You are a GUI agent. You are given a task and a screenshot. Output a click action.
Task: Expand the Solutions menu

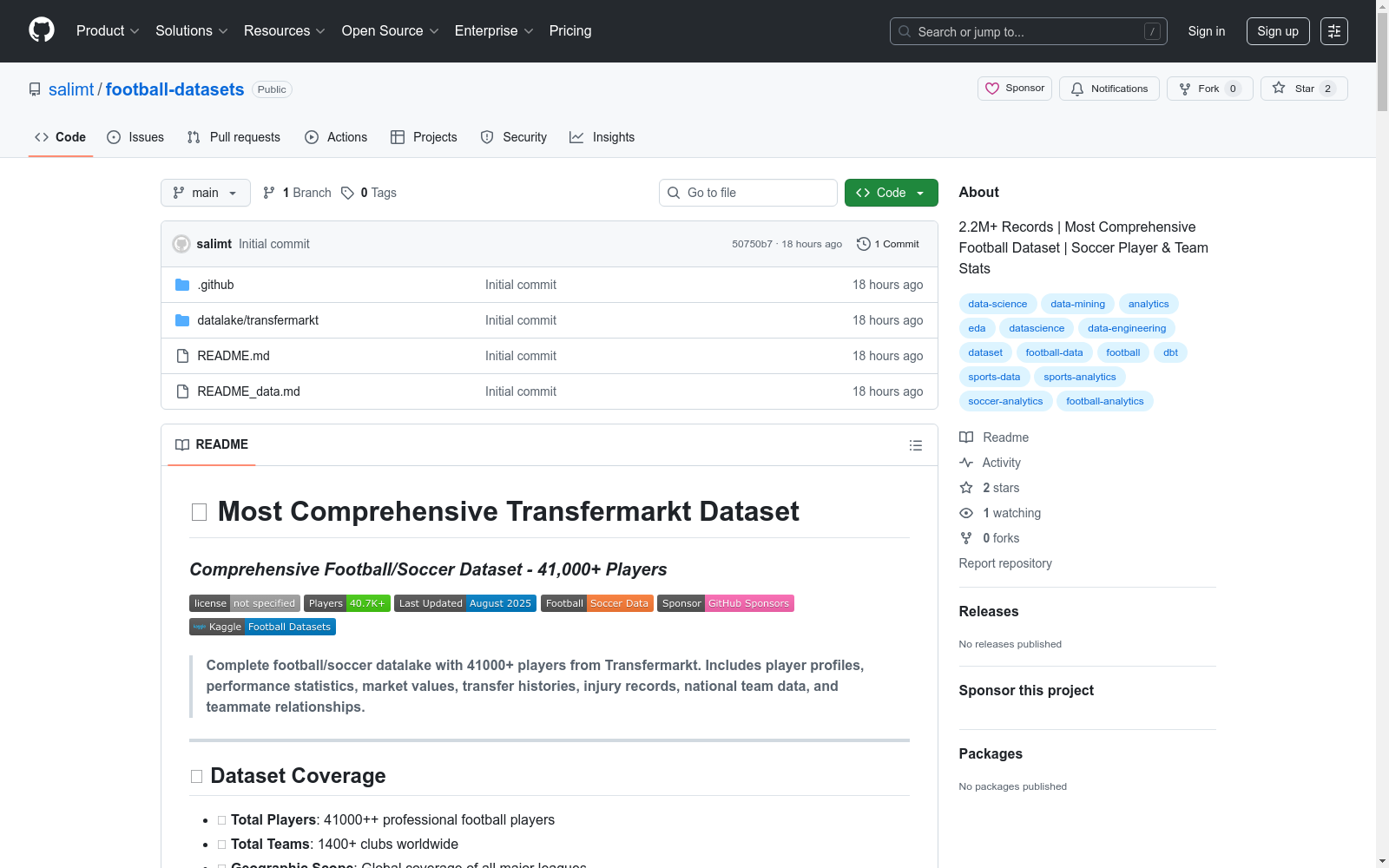(192, 31)
